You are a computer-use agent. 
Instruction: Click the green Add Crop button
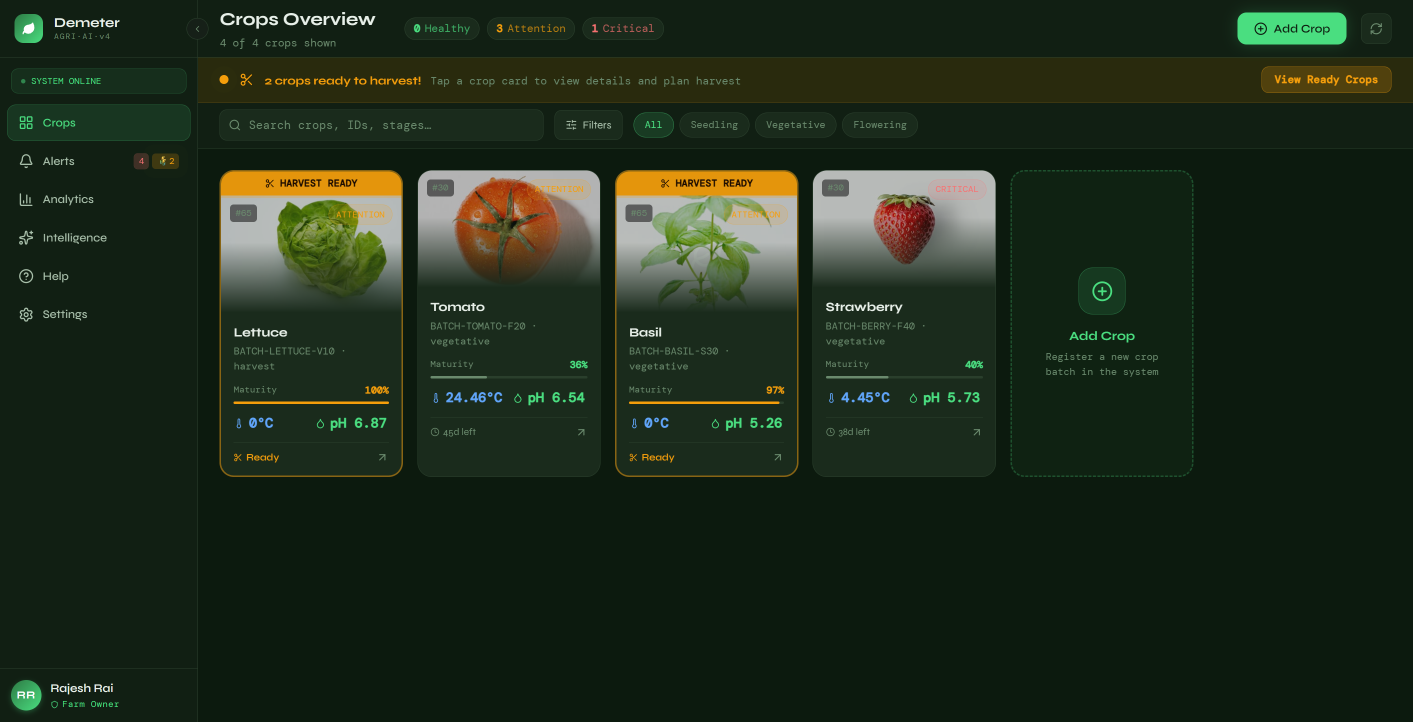click(x=1292, y=29)
